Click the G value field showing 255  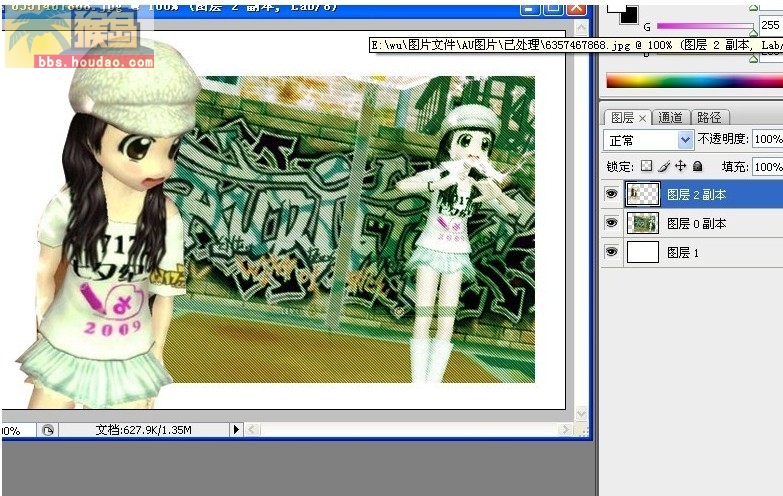click(771, 25)
